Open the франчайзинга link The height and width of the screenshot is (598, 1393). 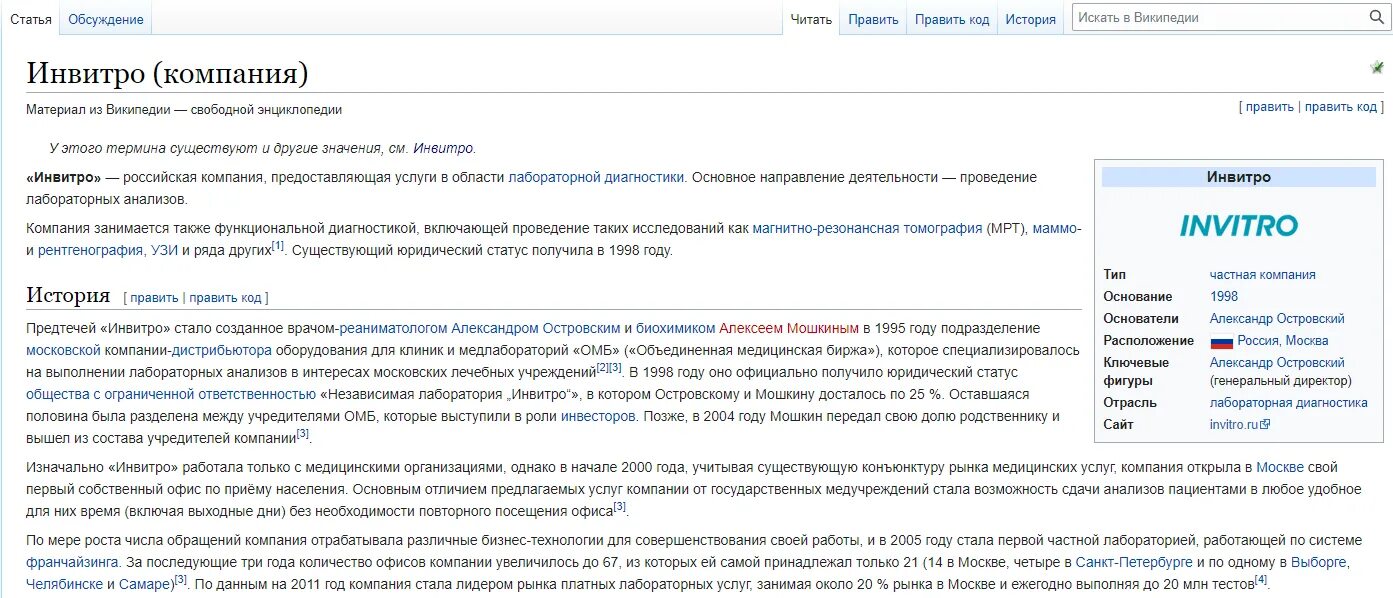coord(73,562)
